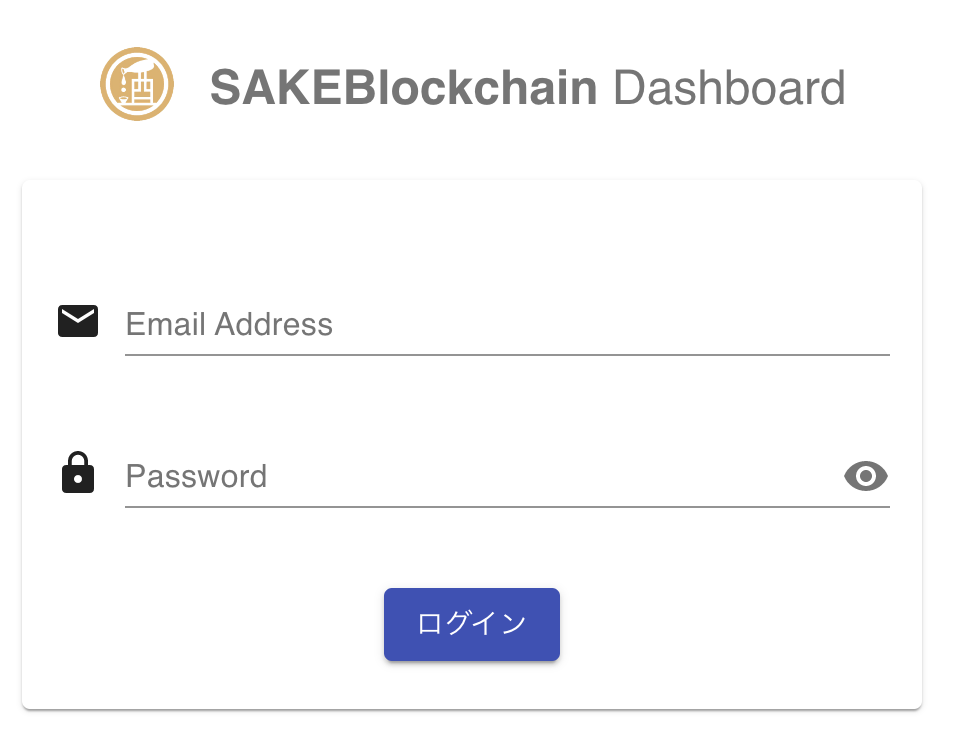
Task: Click the Dashboard heading word
Action: (x=729, y=88)
